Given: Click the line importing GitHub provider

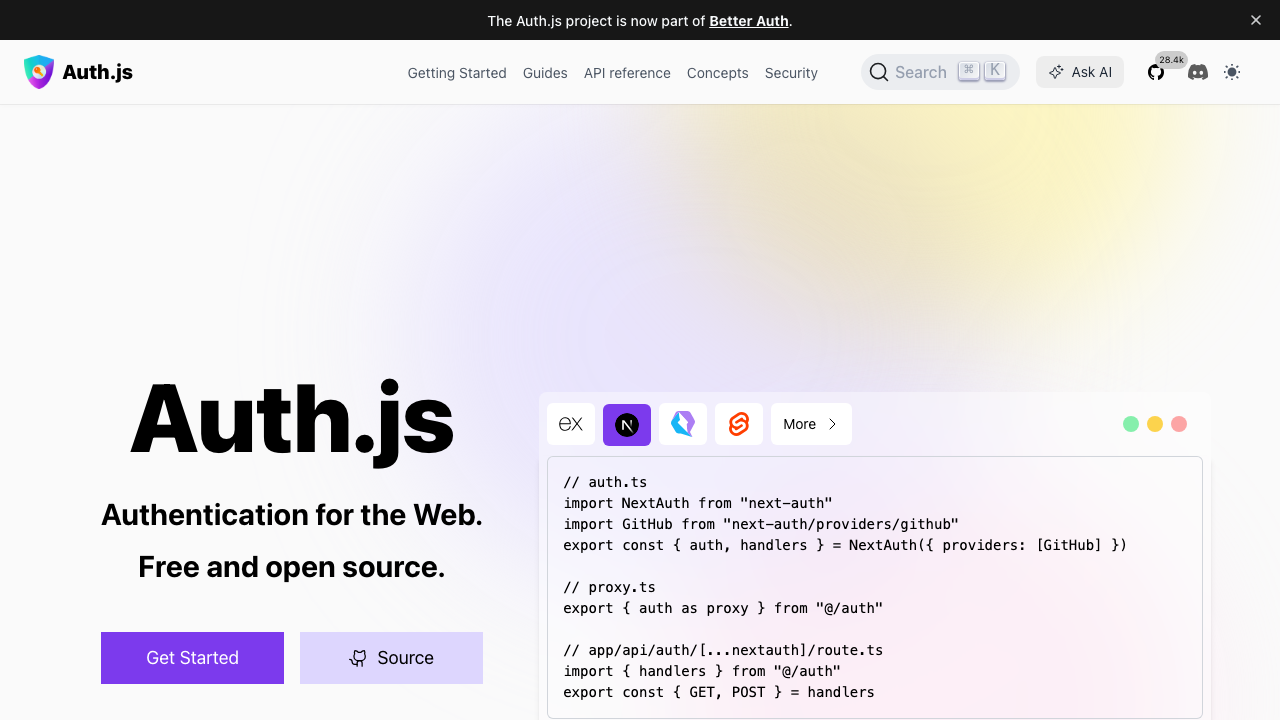Looking at the screenshot, I should (761, 524).
